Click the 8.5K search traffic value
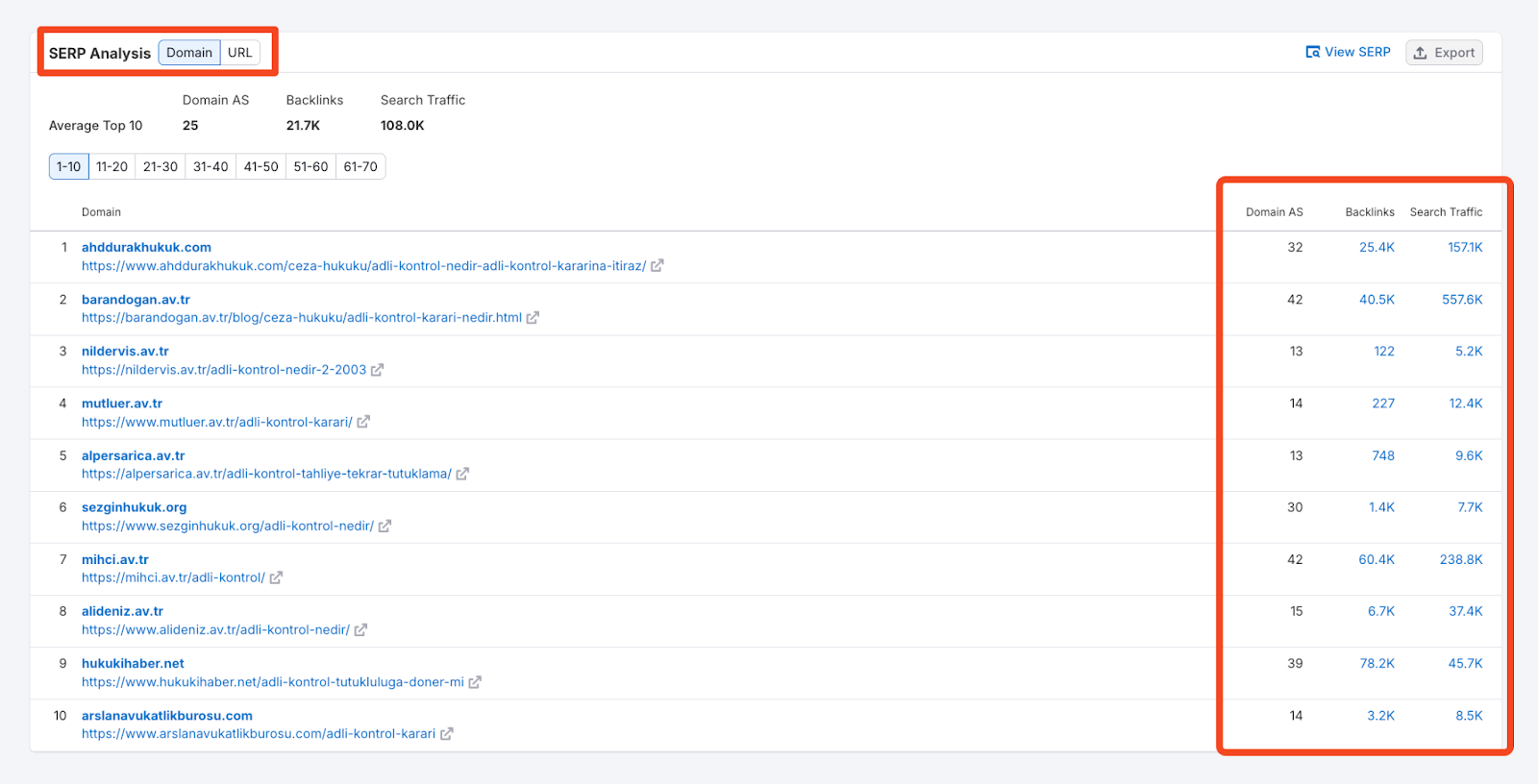 click(1469, 716)
